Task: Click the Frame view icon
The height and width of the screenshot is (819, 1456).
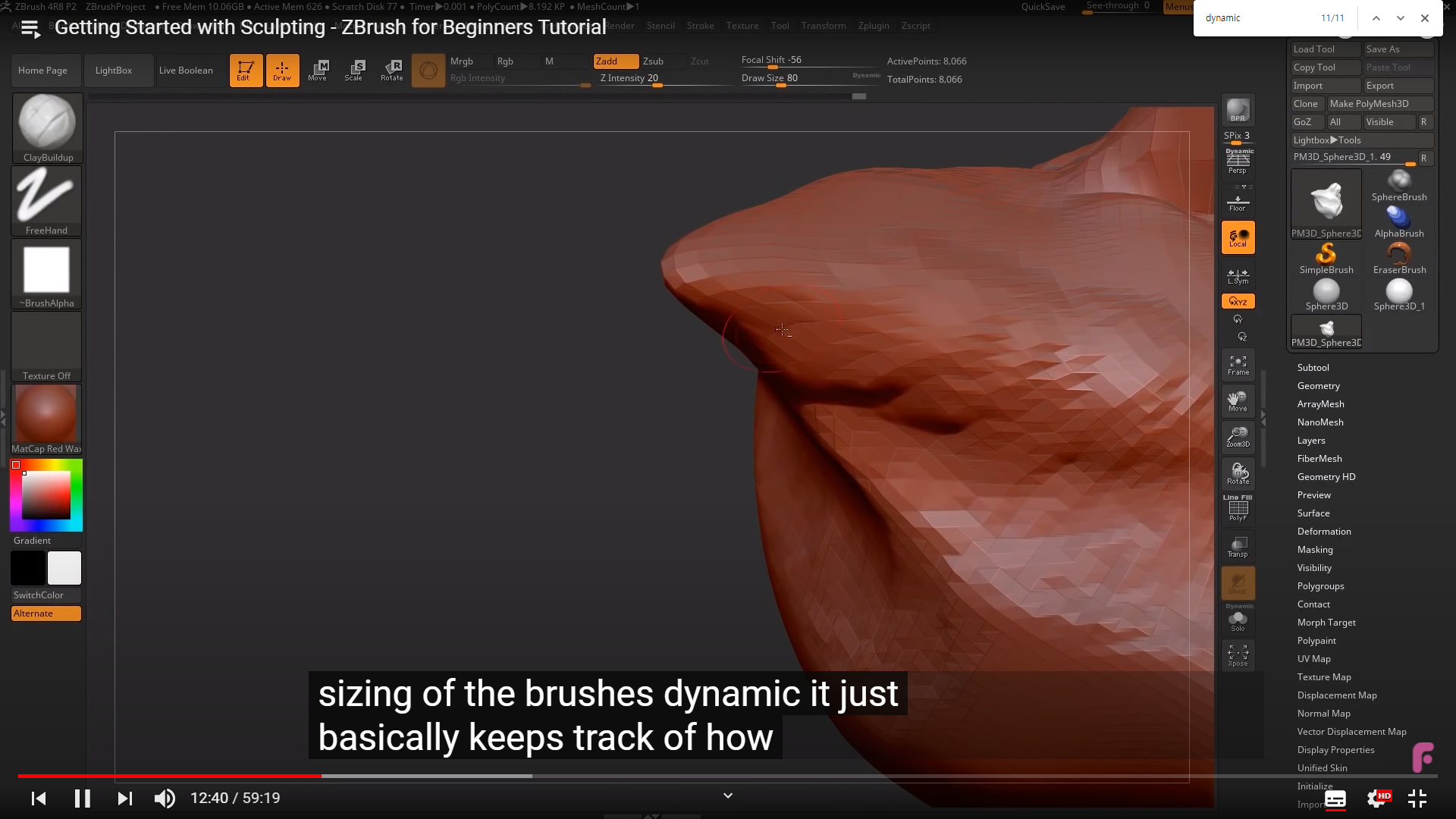Action: click(x=1238, y=365)
